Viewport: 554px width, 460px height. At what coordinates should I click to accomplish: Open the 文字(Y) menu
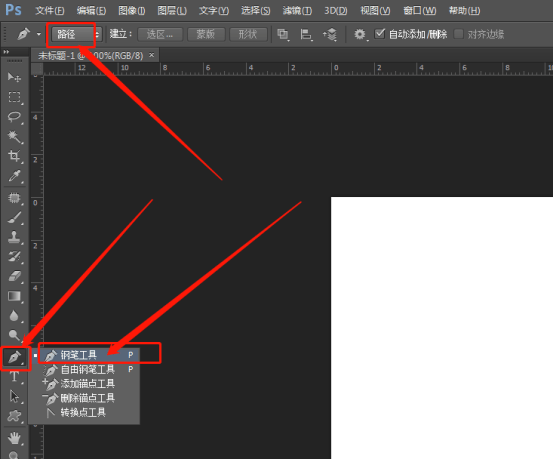point(214,11)
